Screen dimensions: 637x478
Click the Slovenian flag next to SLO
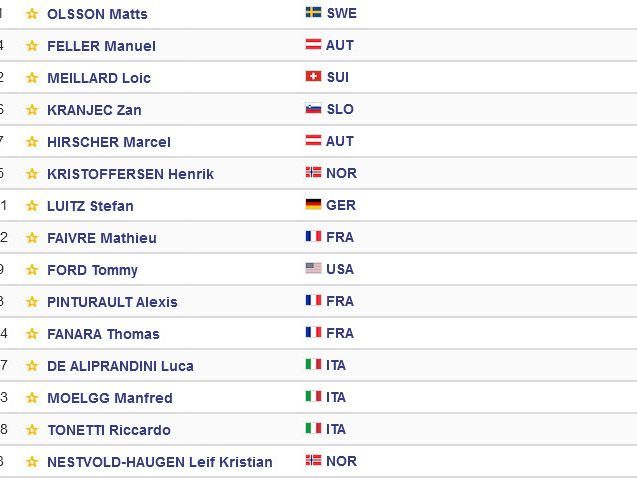pyautogui.click(x=313, y=108)
